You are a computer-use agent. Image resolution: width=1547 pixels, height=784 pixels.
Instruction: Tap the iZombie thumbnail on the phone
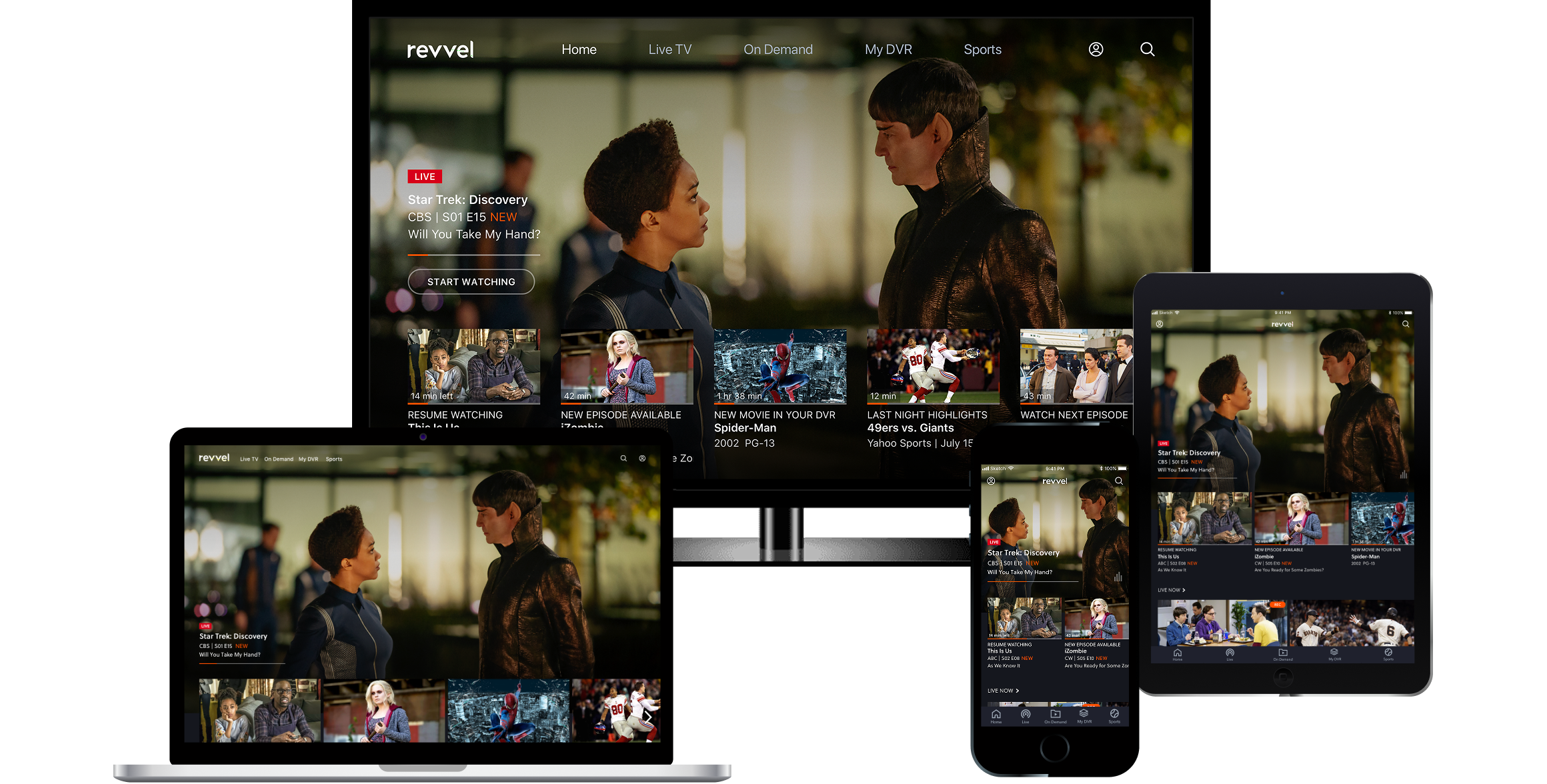pyautogui.click(x=1096, y=619)
